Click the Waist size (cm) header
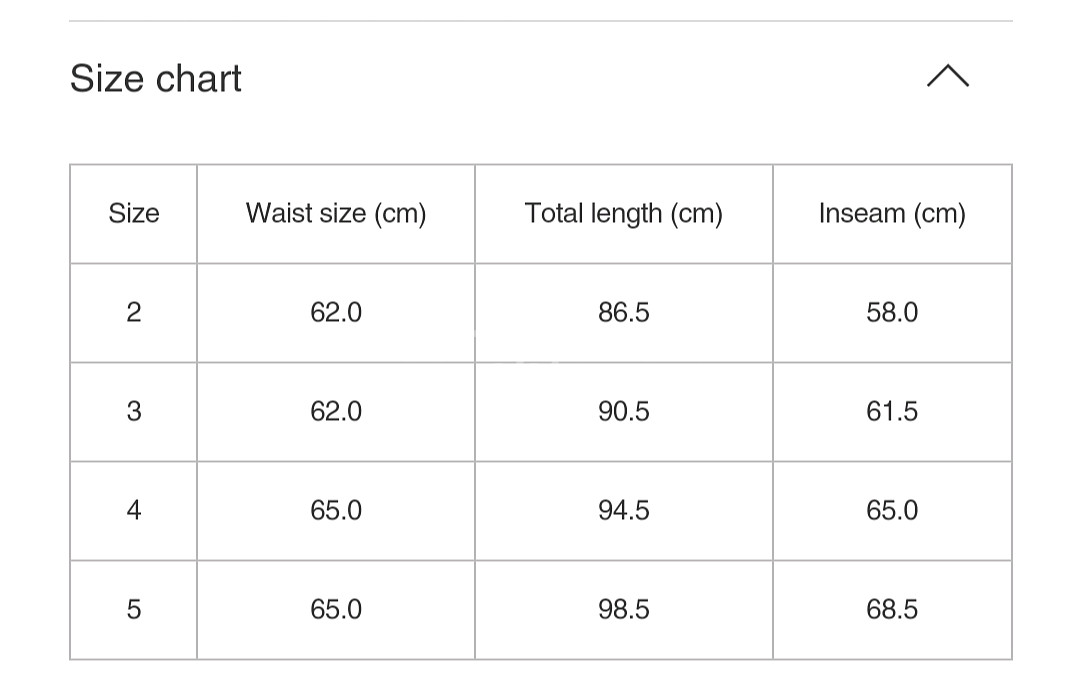Viewport: 1080px width, 690px height. tap(336, 213)
